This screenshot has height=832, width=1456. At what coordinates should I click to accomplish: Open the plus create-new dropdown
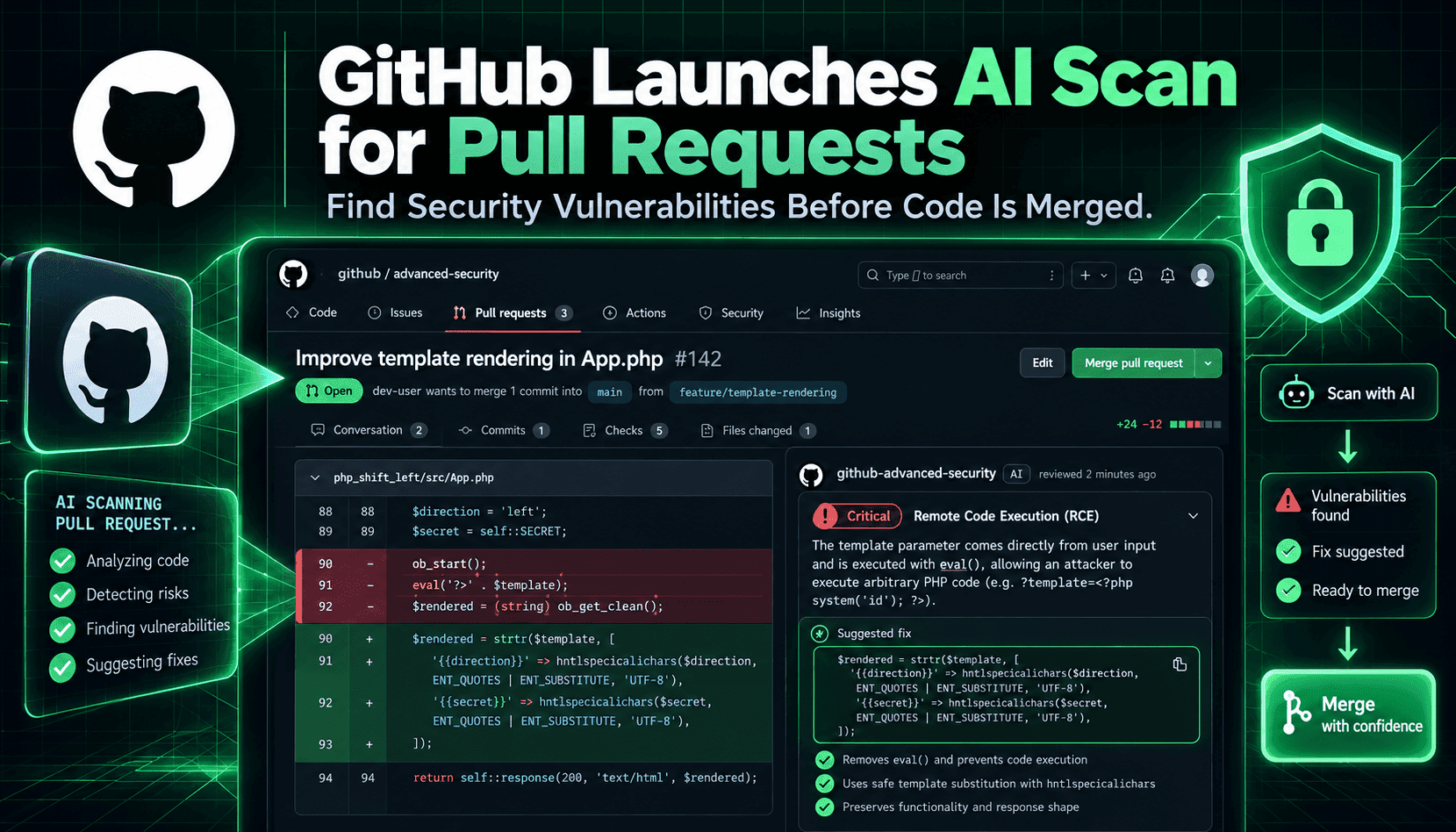(x=1094, y=276)
